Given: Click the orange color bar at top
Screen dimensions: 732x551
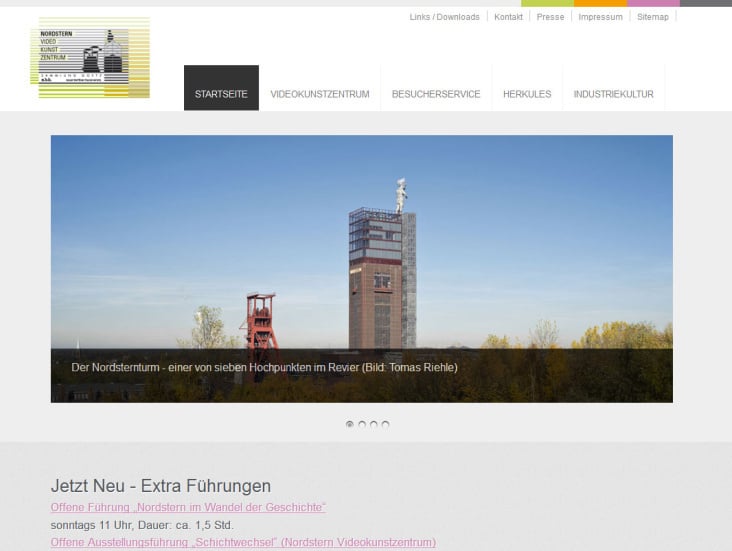Looking at the screenshot, I should pos(600,3).
